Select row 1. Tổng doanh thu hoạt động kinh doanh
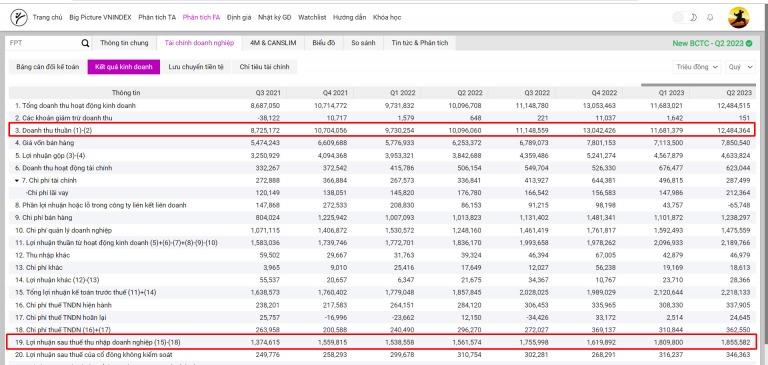This screenshot has width=768, height=365. click(x=382, y=105)
